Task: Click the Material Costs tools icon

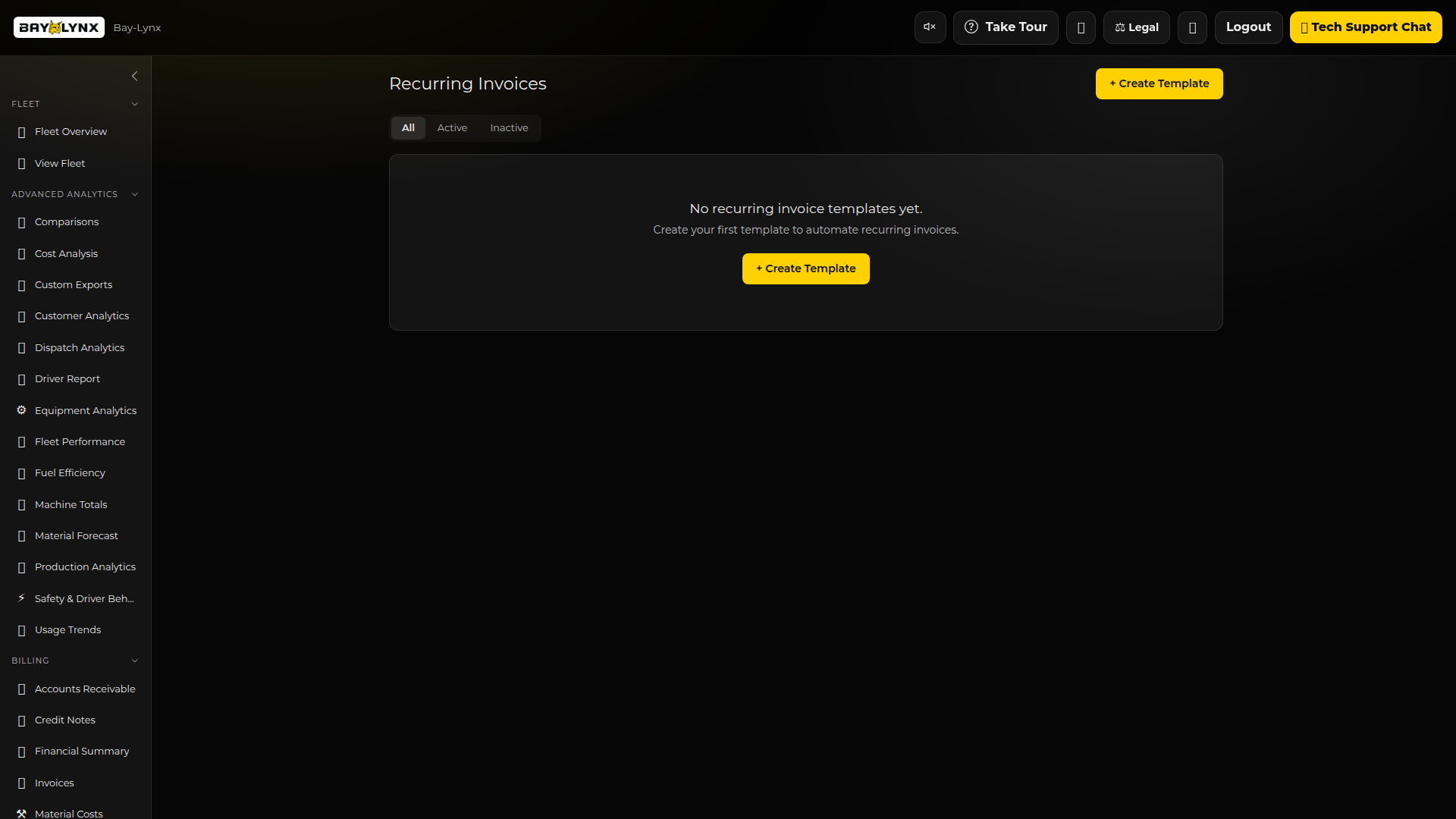Action: pos(21,813)
